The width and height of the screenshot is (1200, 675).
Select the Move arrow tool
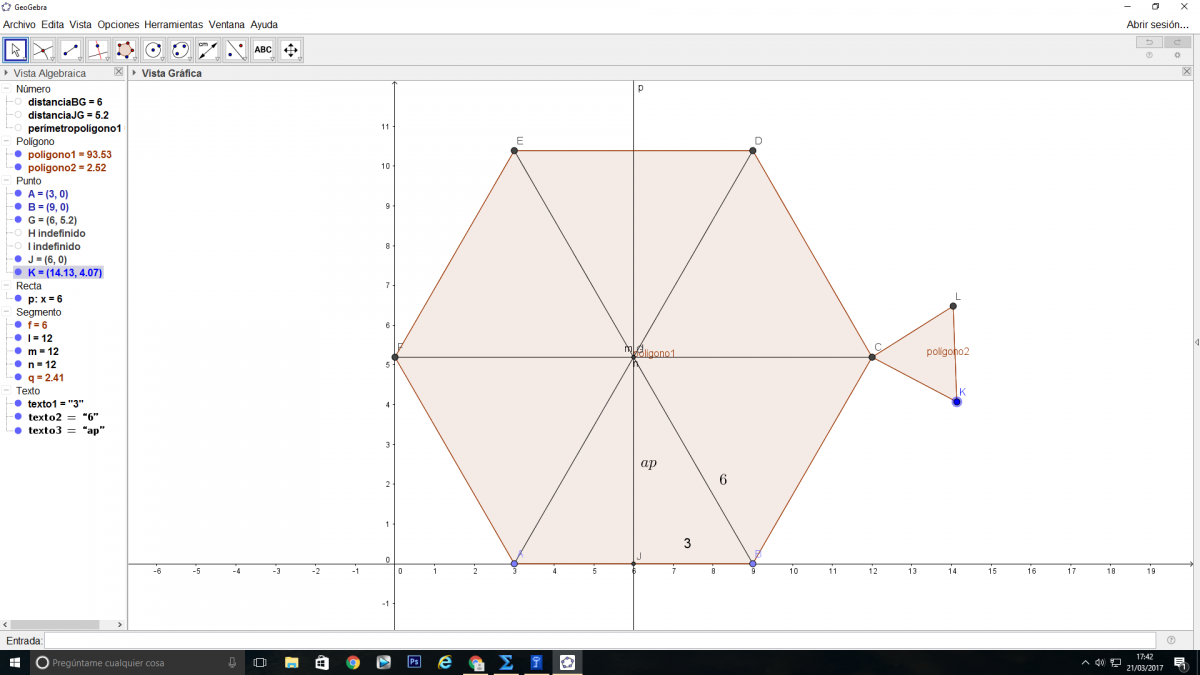[x=16, y=50]
